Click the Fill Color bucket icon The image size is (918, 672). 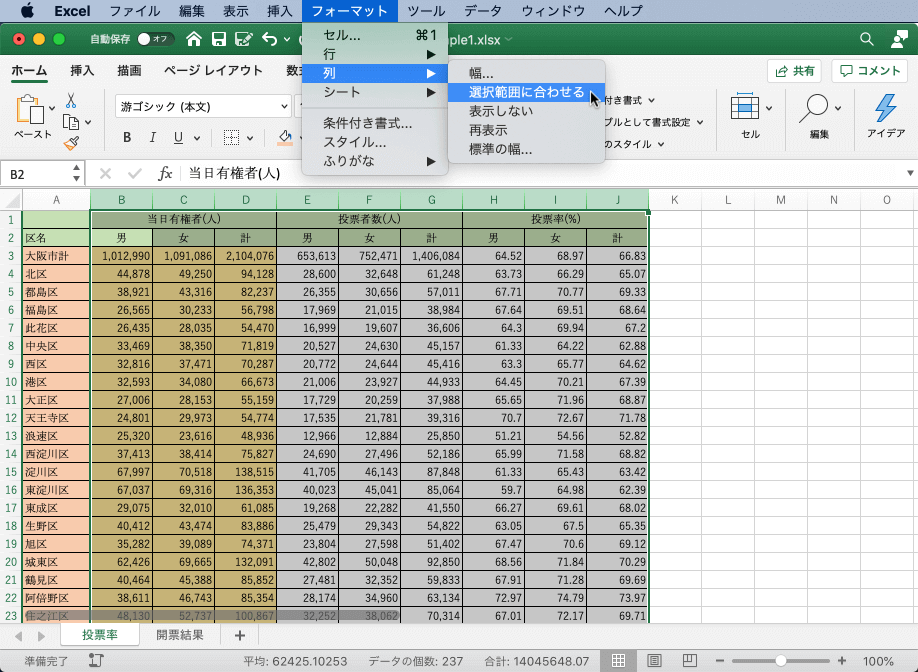(x=285, y=138)
